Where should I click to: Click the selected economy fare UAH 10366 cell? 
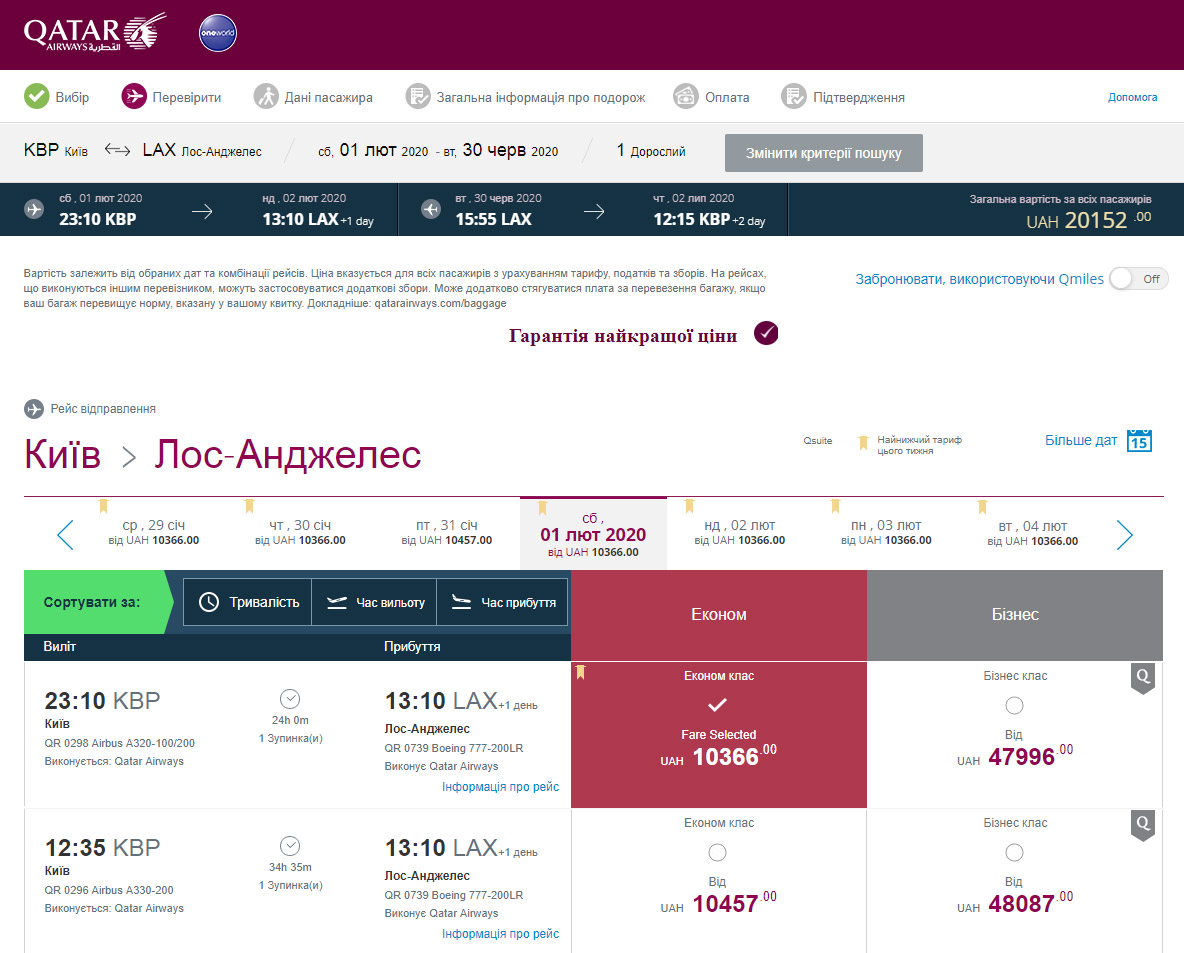point(719,735)
